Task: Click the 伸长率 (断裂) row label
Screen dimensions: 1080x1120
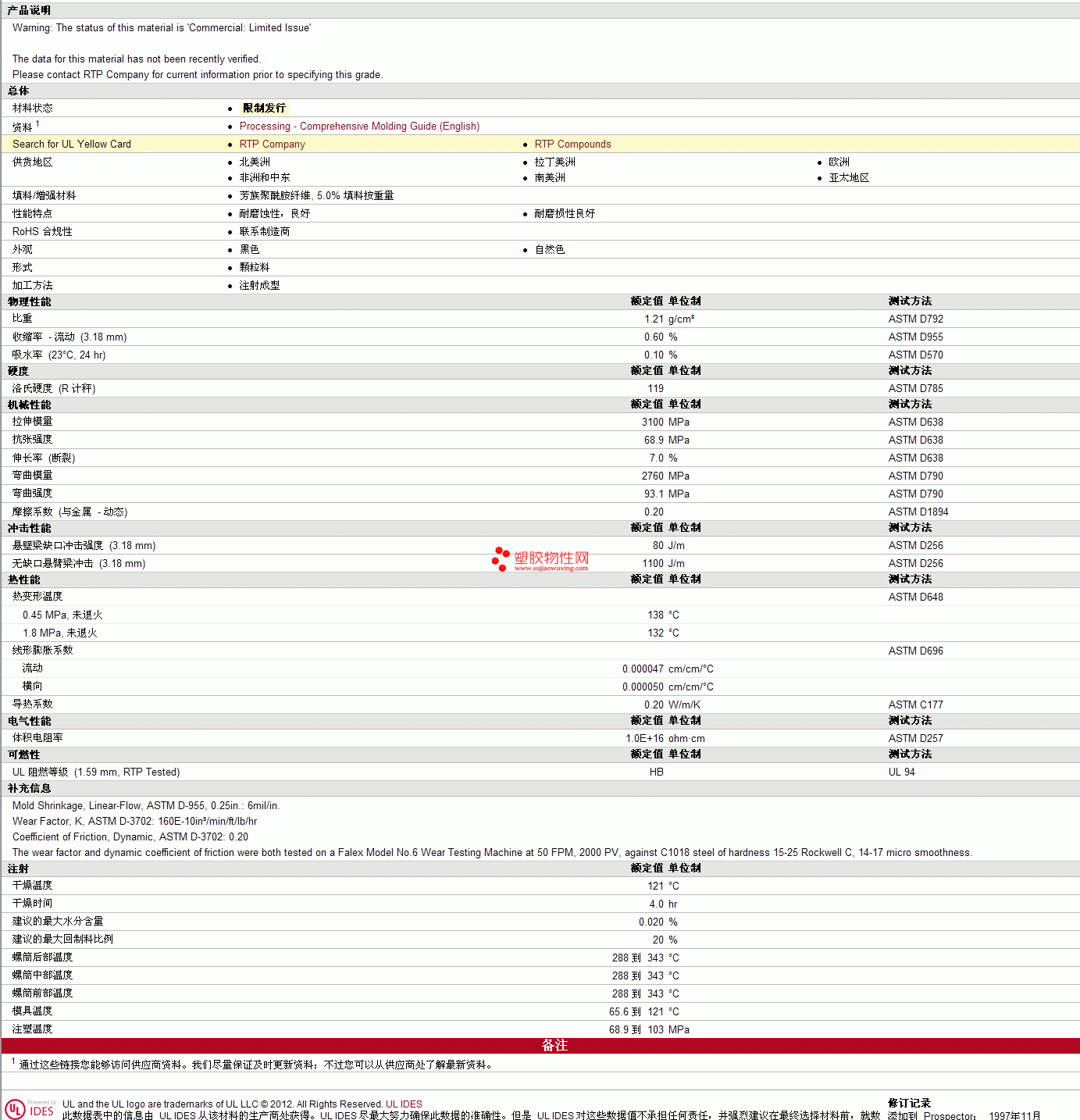Action: [44, 458]
